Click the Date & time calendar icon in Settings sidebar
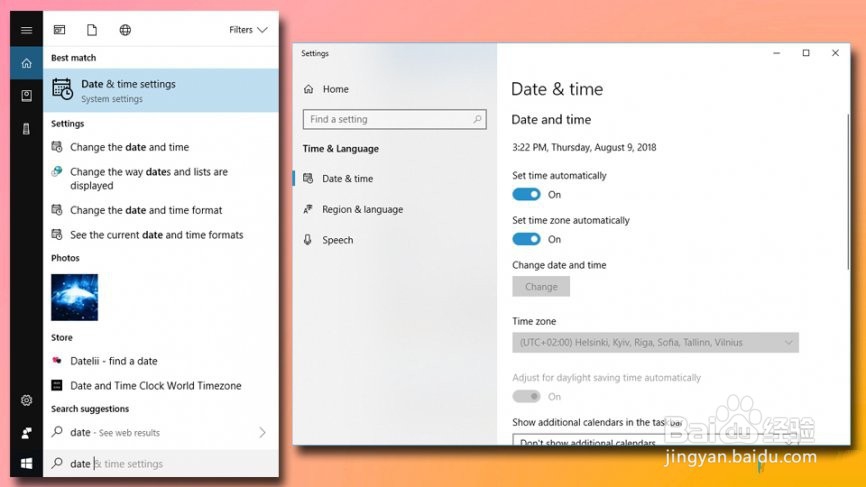The width and height of the screenshot is (866, 487). tap(308, 178)
